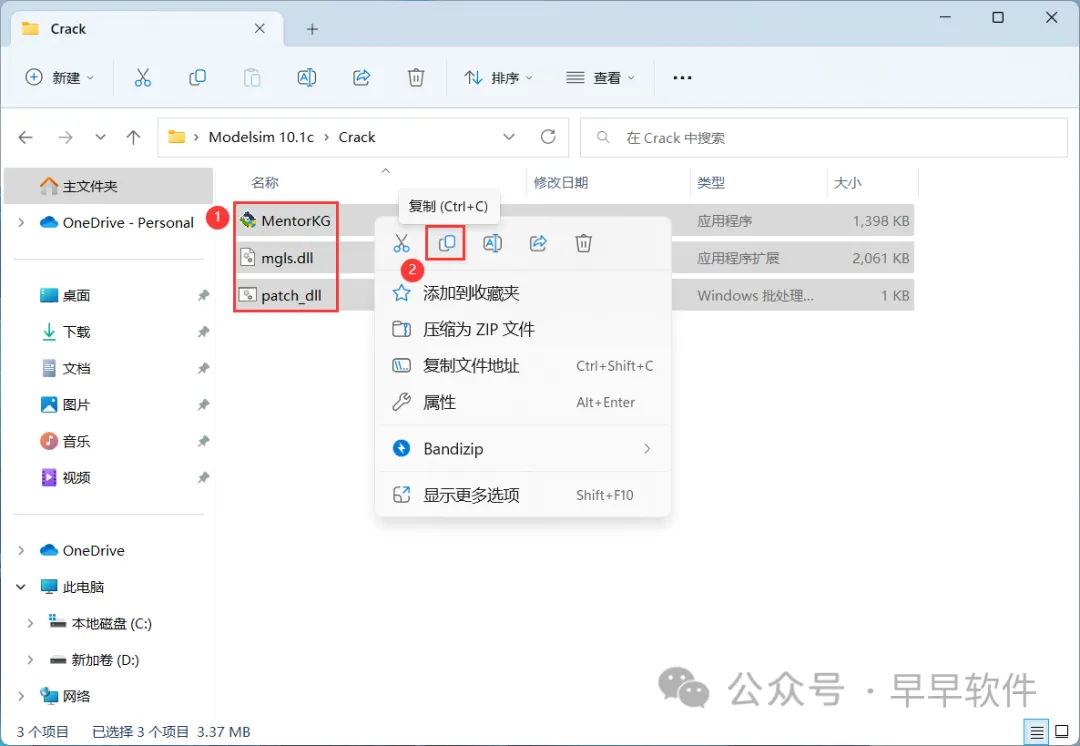Viewport: 1080px width, 746px height.
Task: Open 属性 from the context menu
Action: [x=524, y=402]
